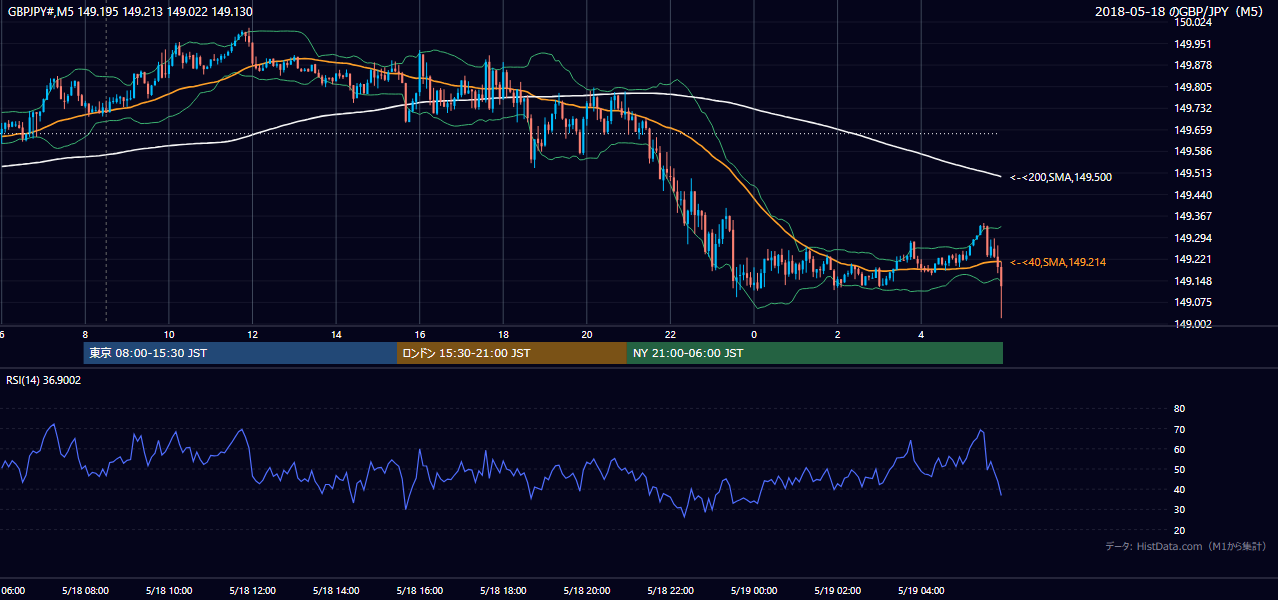
Task: Click RSI axis level 30
Action: [1179, 510]
